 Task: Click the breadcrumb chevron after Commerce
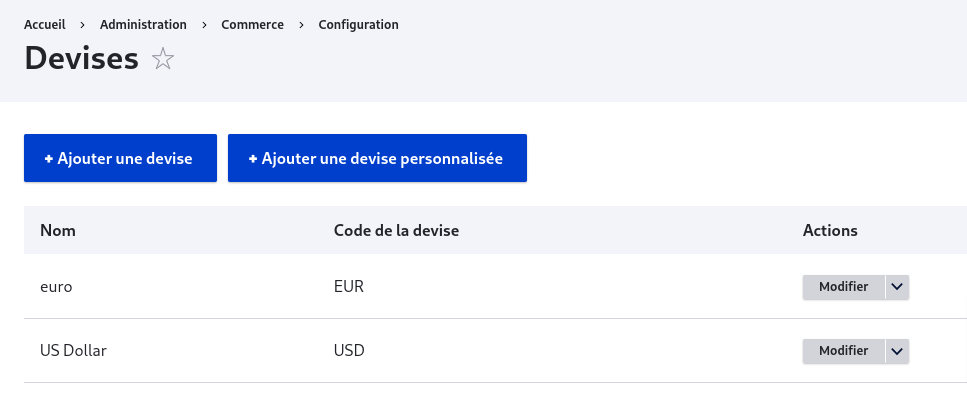coord(302,25)
